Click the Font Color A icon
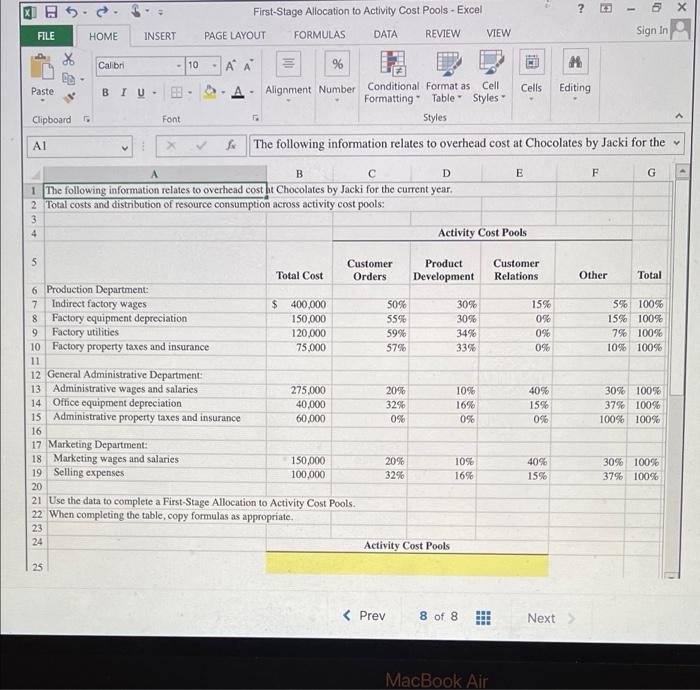700x690 pixels. click(238, 92)
